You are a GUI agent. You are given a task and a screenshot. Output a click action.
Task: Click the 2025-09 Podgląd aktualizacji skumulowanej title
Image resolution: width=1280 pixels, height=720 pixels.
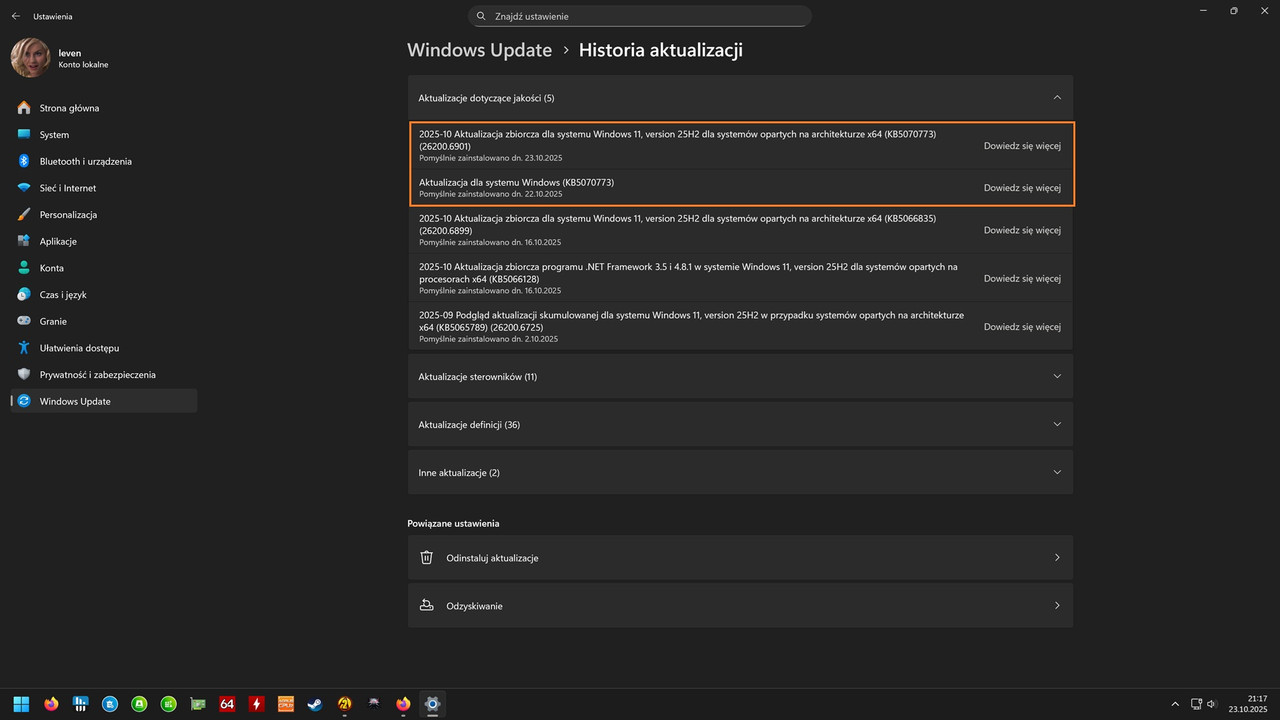pos(691,321)
